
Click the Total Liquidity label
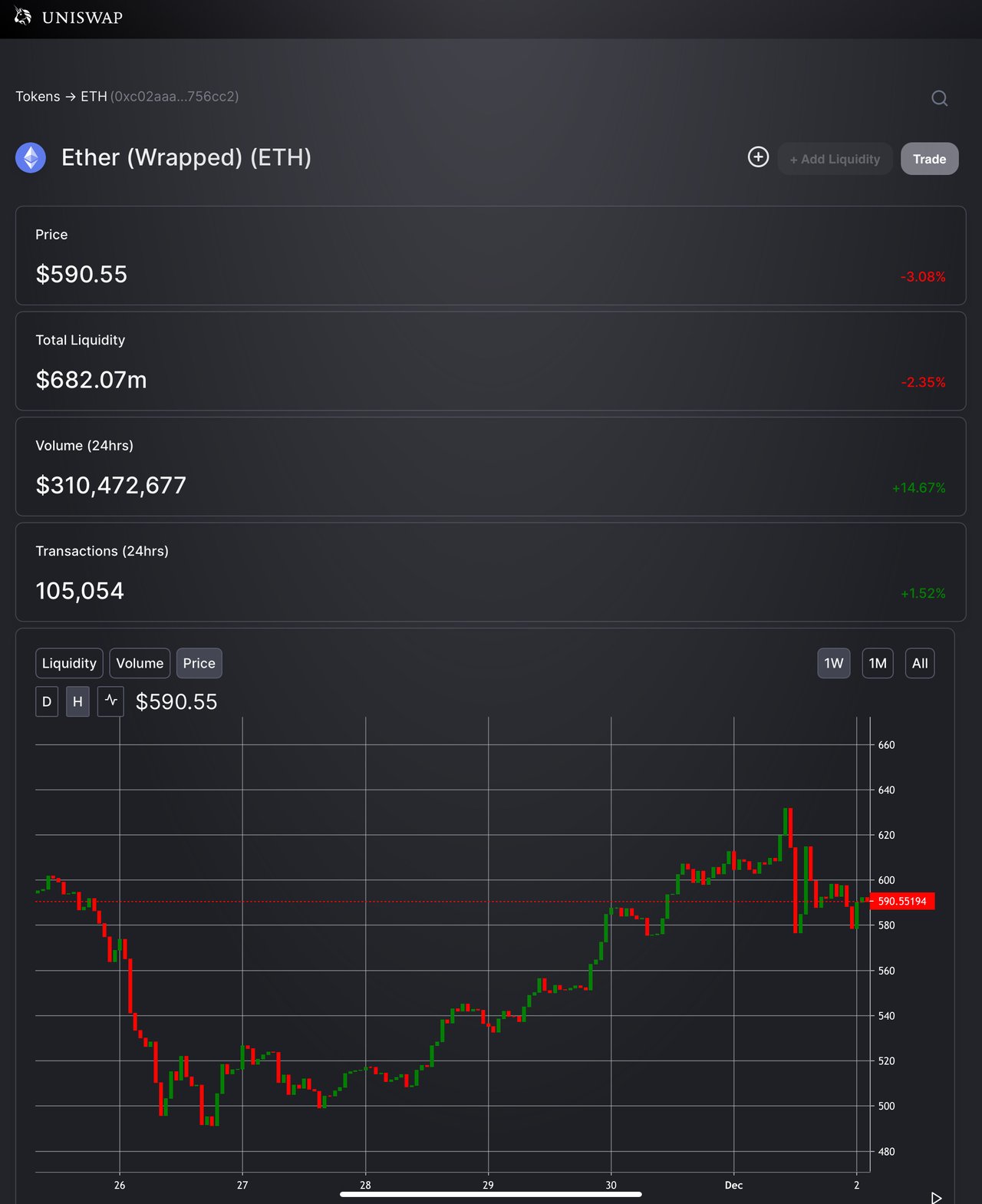coord(81,340)
